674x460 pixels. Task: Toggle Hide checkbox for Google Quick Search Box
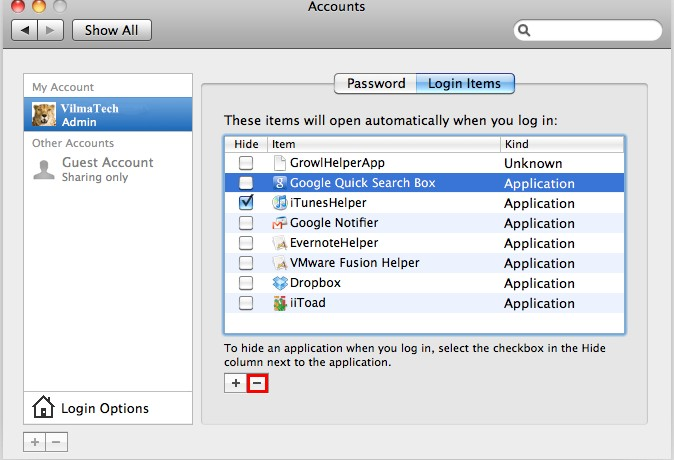point(246,183)
